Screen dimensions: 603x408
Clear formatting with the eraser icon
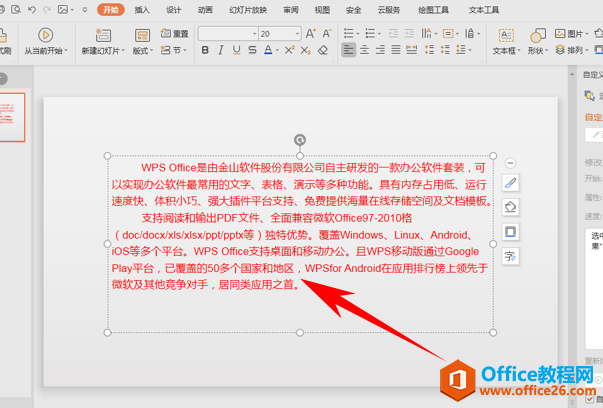pyautogui.click(x=324, y=50)
